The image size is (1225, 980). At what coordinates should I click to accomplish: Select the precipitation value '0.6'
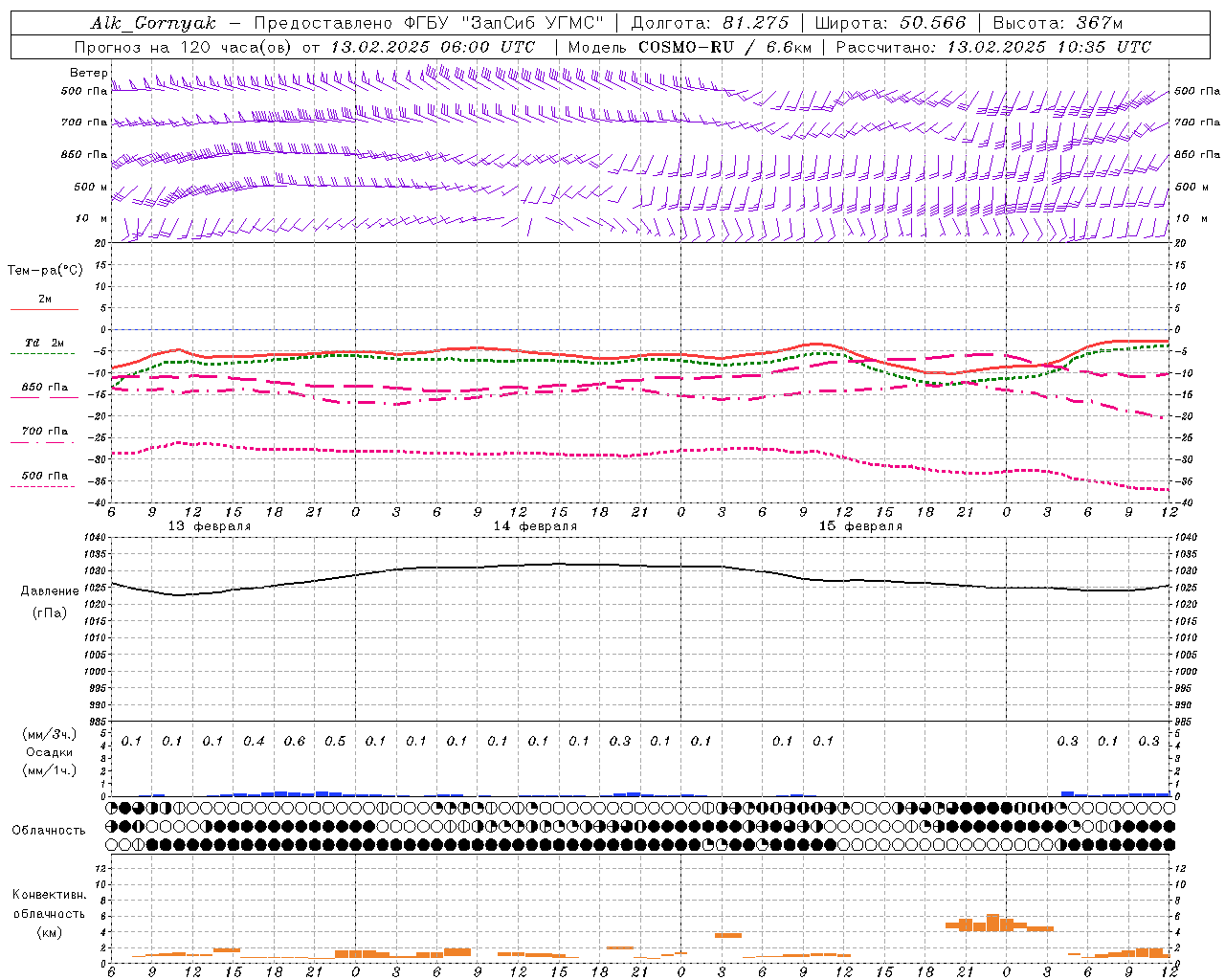pos(294,741)
